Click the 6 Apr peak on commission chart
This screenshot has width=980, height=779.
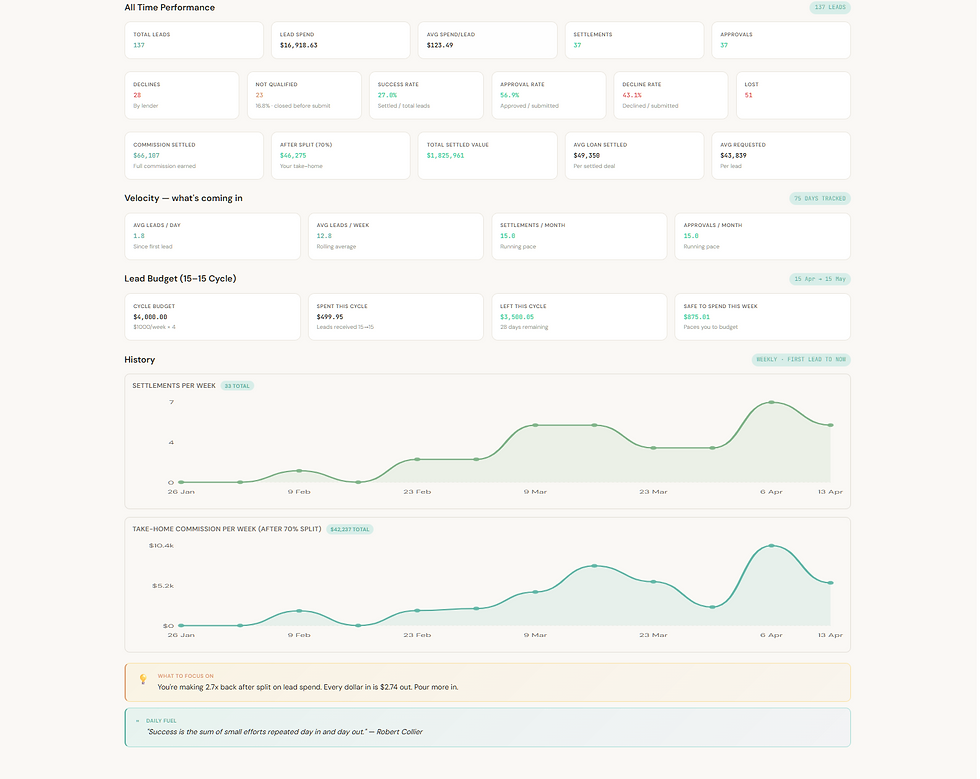(772, 546)
